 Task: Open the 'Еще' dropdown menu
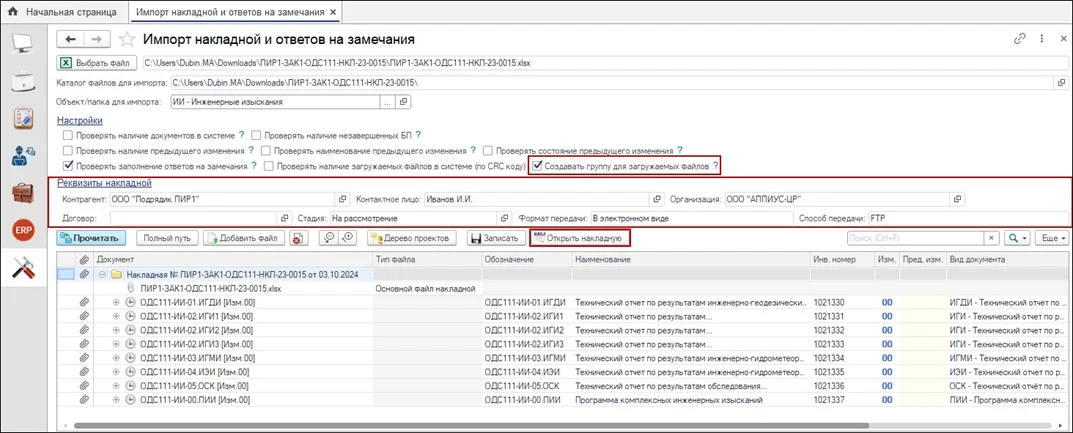coord(1053,238)
